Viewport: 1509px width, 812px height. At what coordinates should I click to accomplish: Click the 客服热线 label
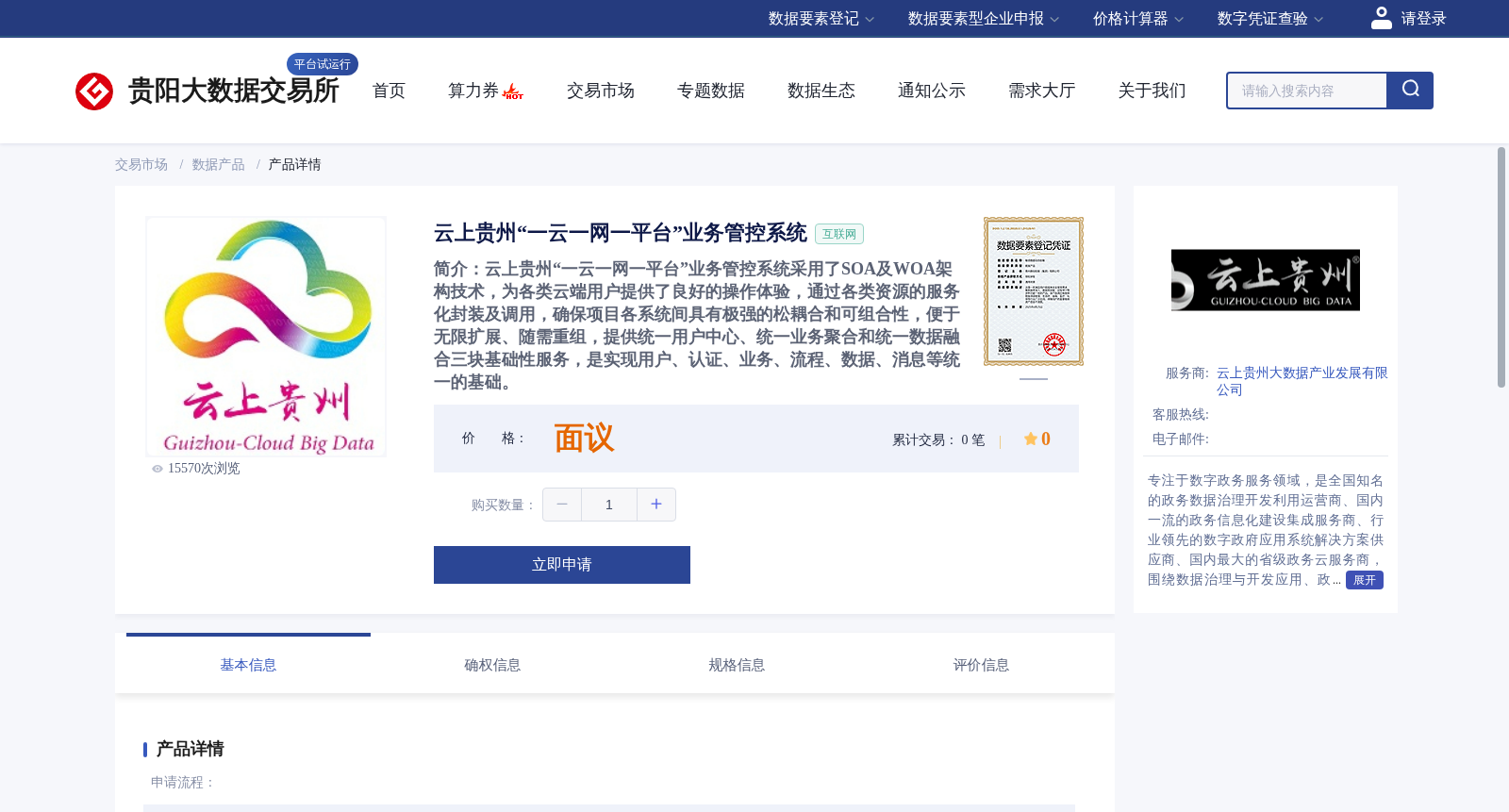coord(1181,415)
